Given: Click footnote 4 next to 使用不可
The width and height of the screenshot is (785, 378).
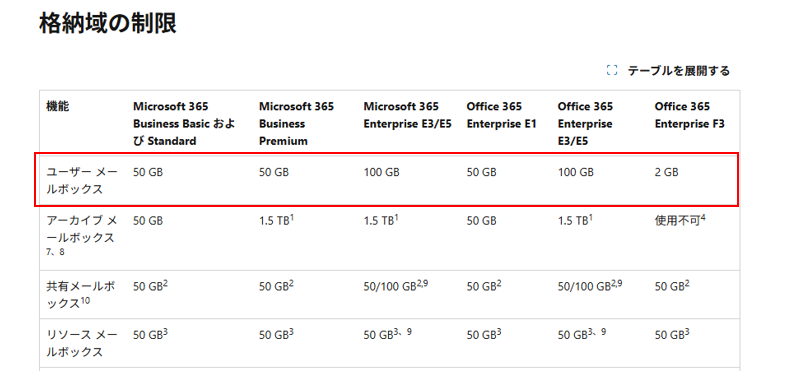Looking at the screenshot, I should pos(703,217).
